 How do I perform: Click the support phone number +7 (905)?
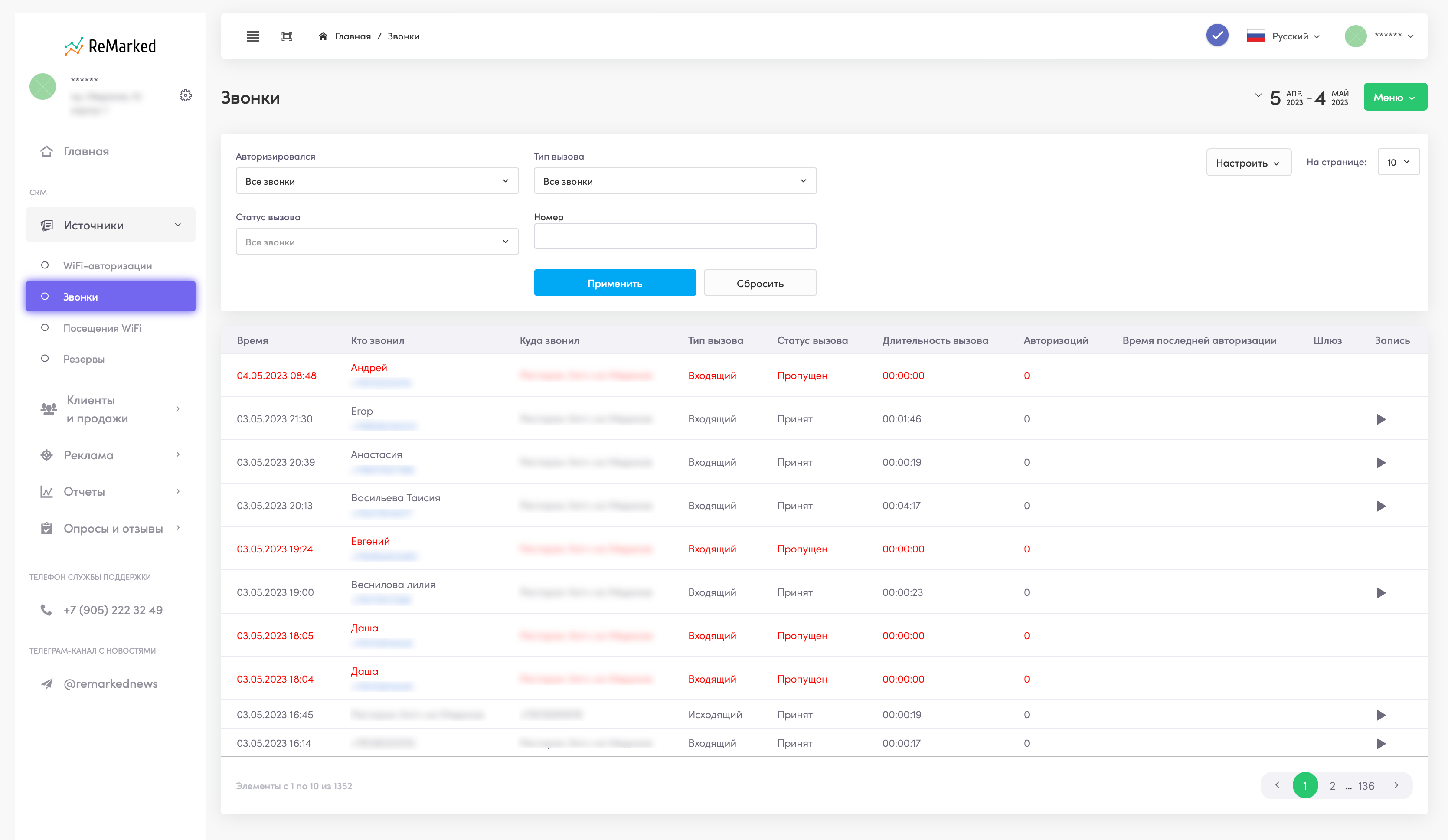pos(113,610)
